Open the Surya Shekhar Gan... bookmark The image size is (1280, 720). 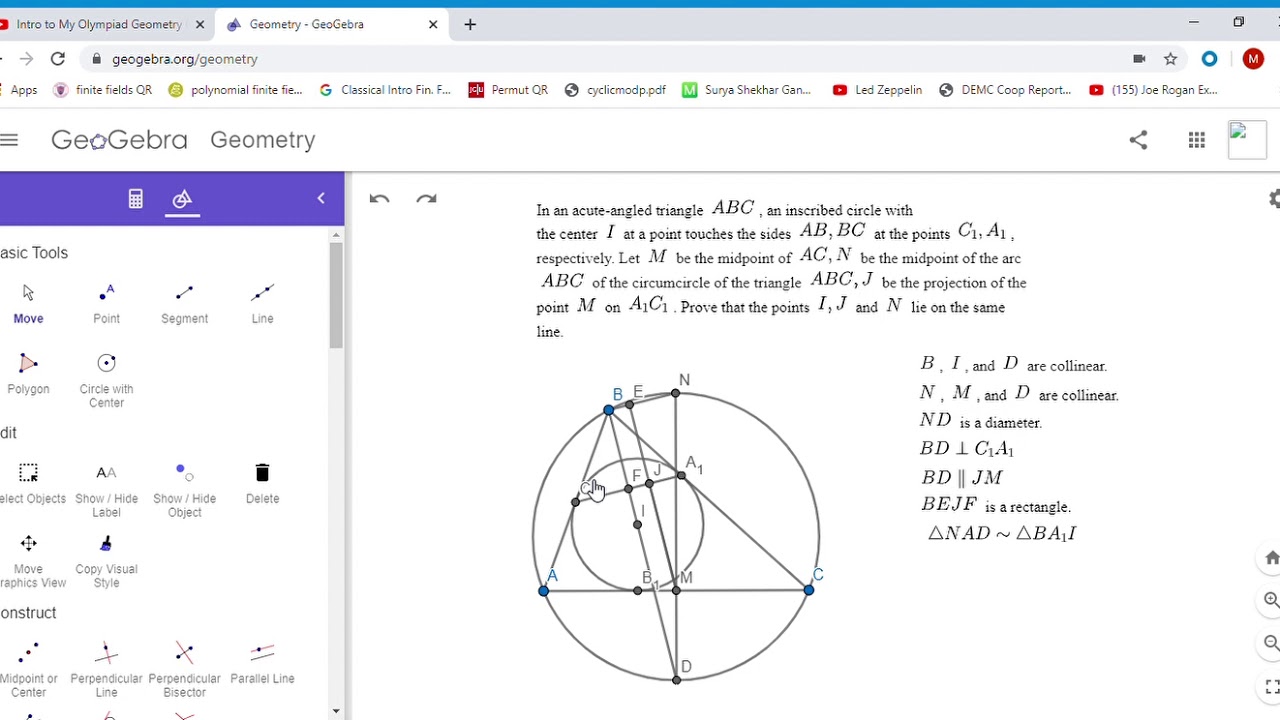click(x=747, y=90)
